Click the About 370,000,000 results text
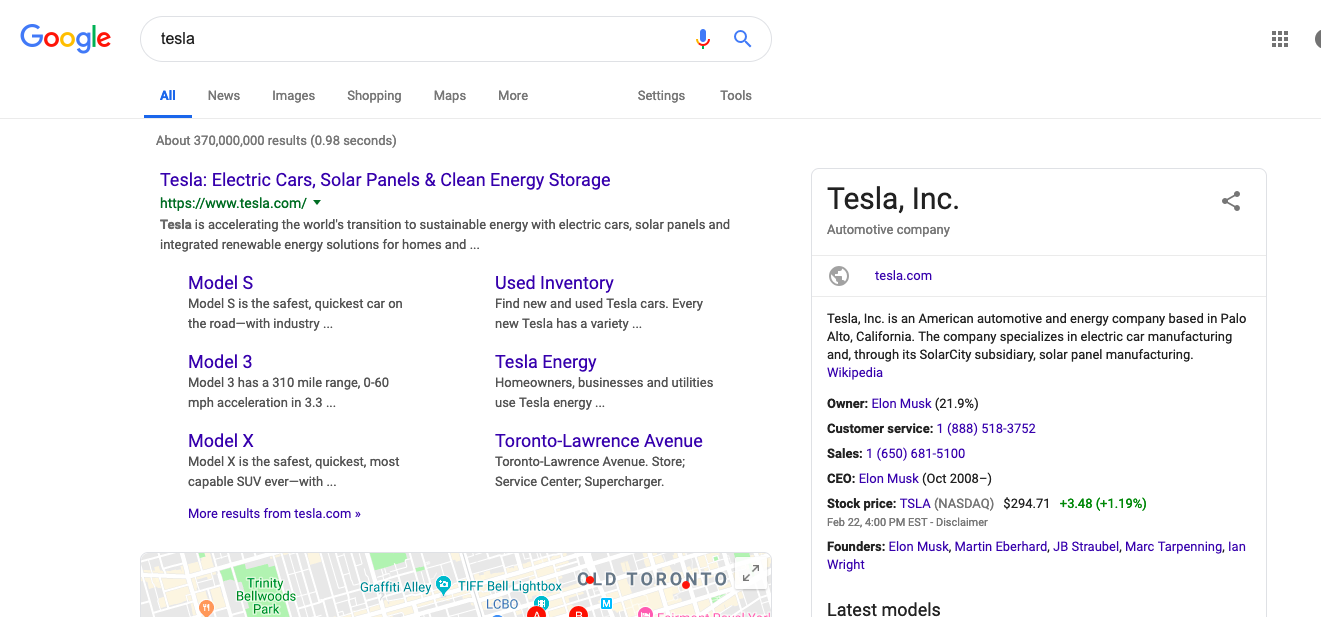 [276, 141]
